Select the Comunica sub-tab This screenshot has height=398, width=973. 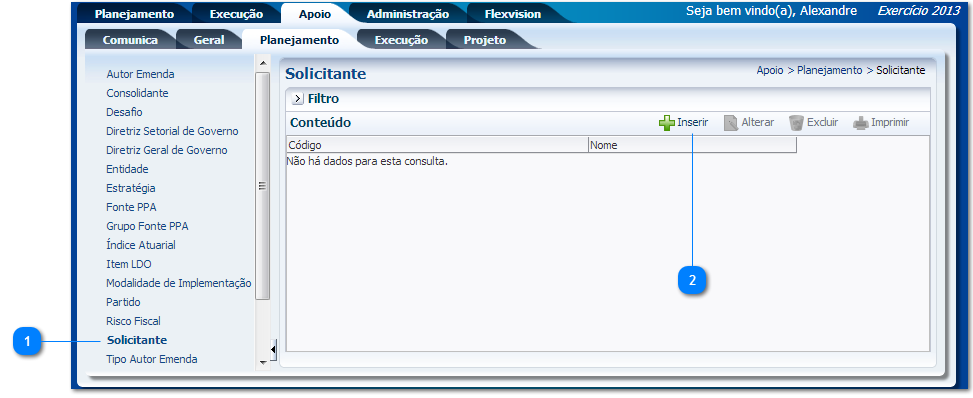(130, 40)
